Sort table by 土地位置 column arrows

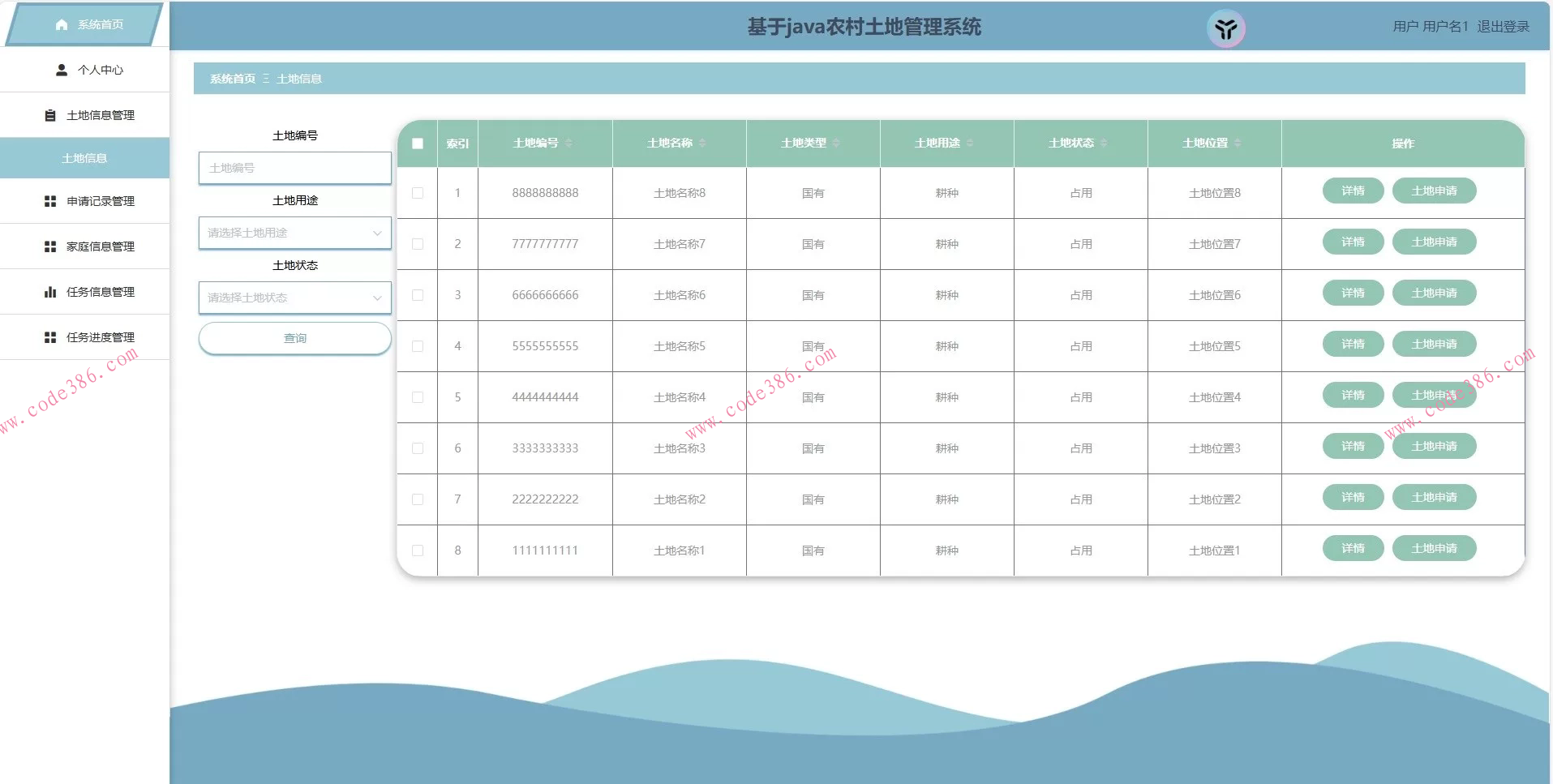(x=1238, y=144)
